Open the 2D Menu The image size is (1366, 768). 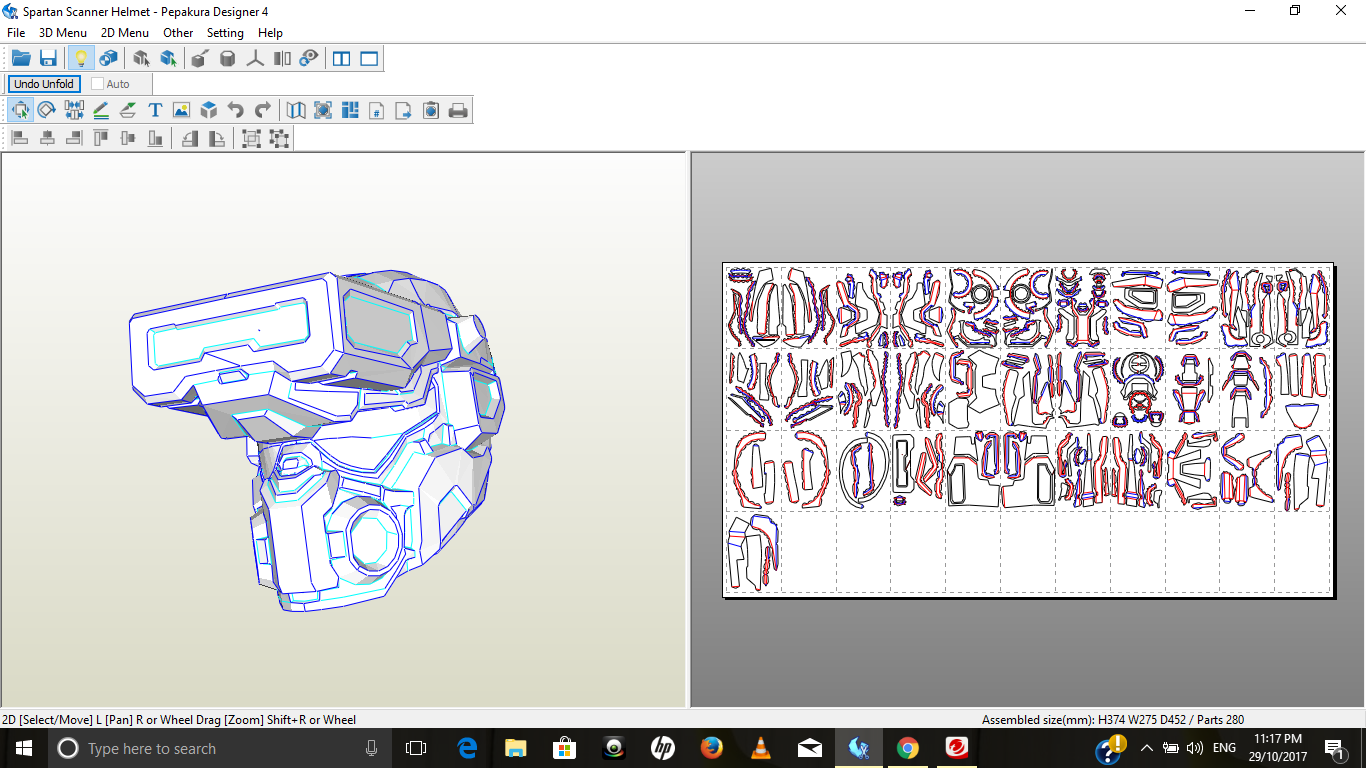(125, 33)
